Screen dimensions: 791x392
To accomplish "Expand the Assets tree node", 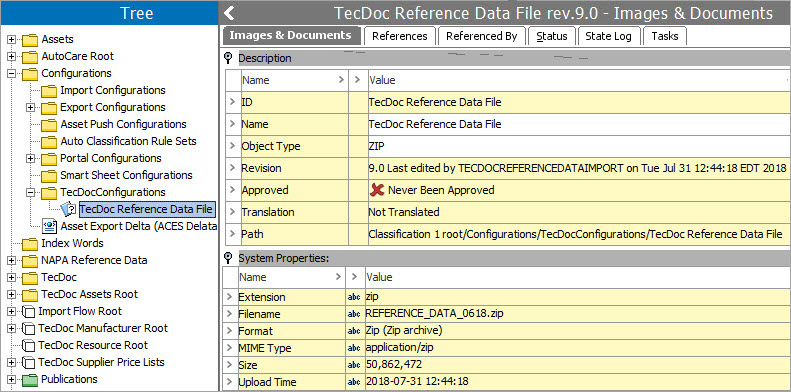I will [x=12, y=40].
